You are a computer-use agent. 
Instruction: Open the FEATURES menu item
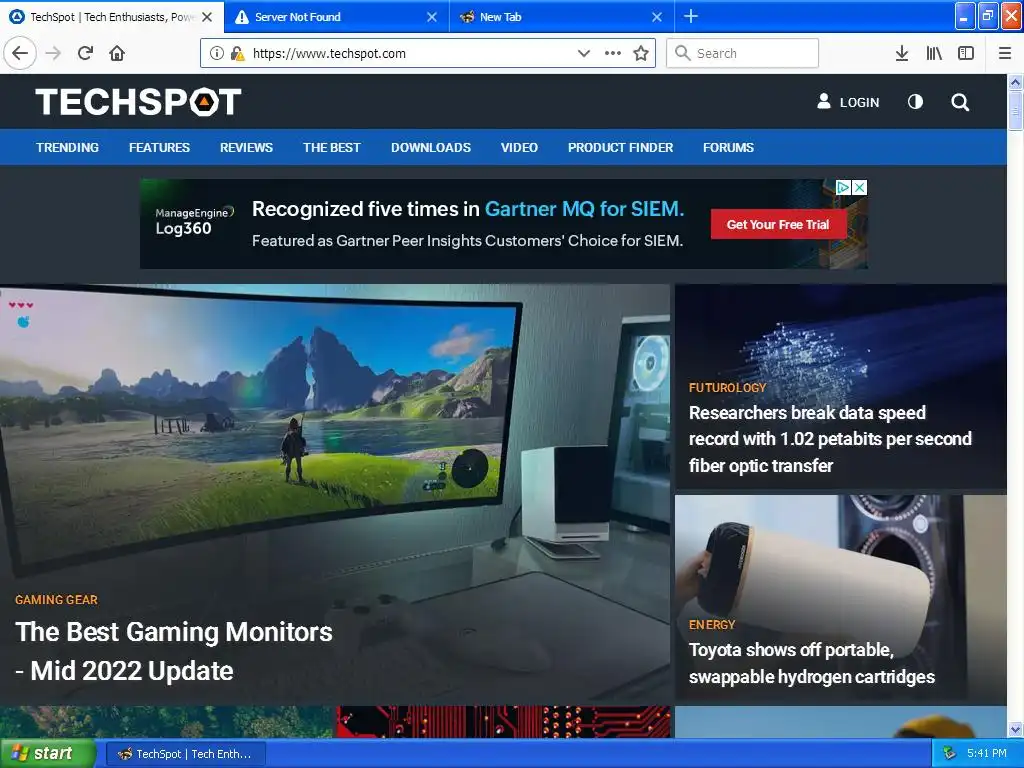click(x=159, y=148)
